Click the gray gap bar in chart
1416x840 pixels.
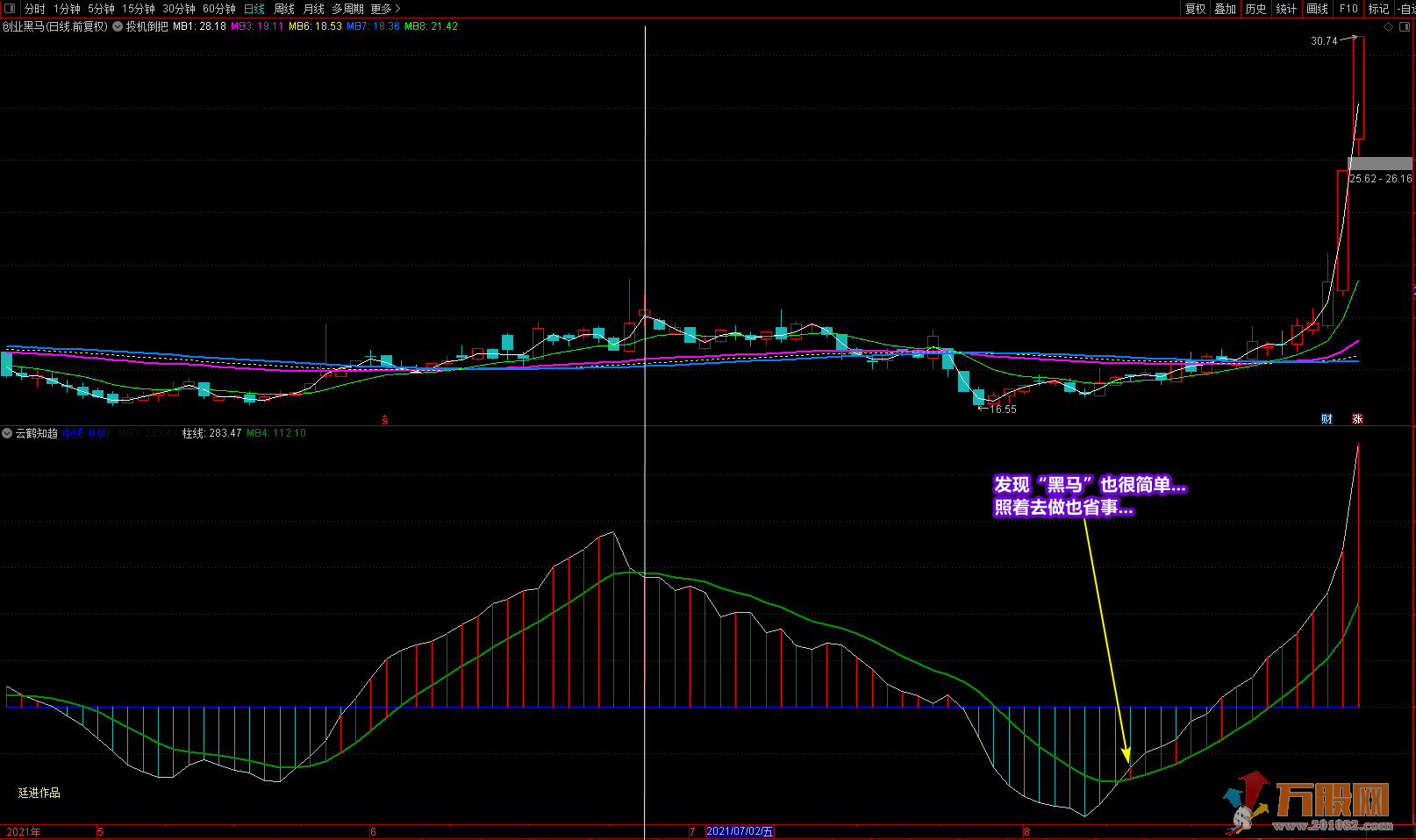point(1380,164)
